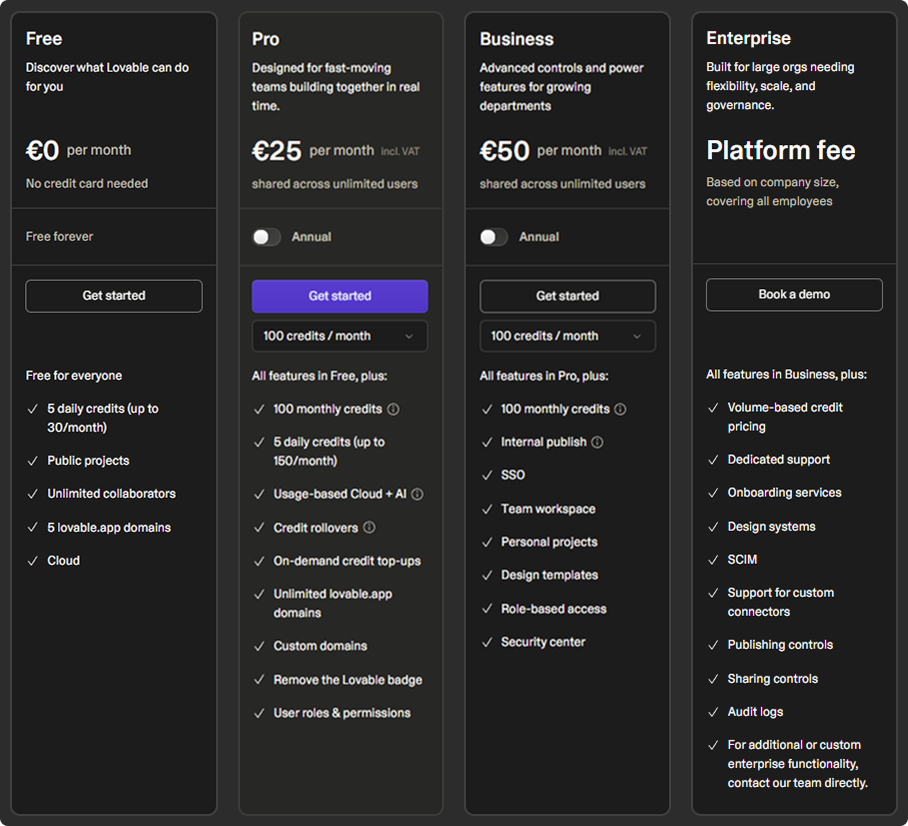Click the 'Free forever' label
Image resolution: width=908 pixels, height=826 pixels.
(x=59, y=236)
